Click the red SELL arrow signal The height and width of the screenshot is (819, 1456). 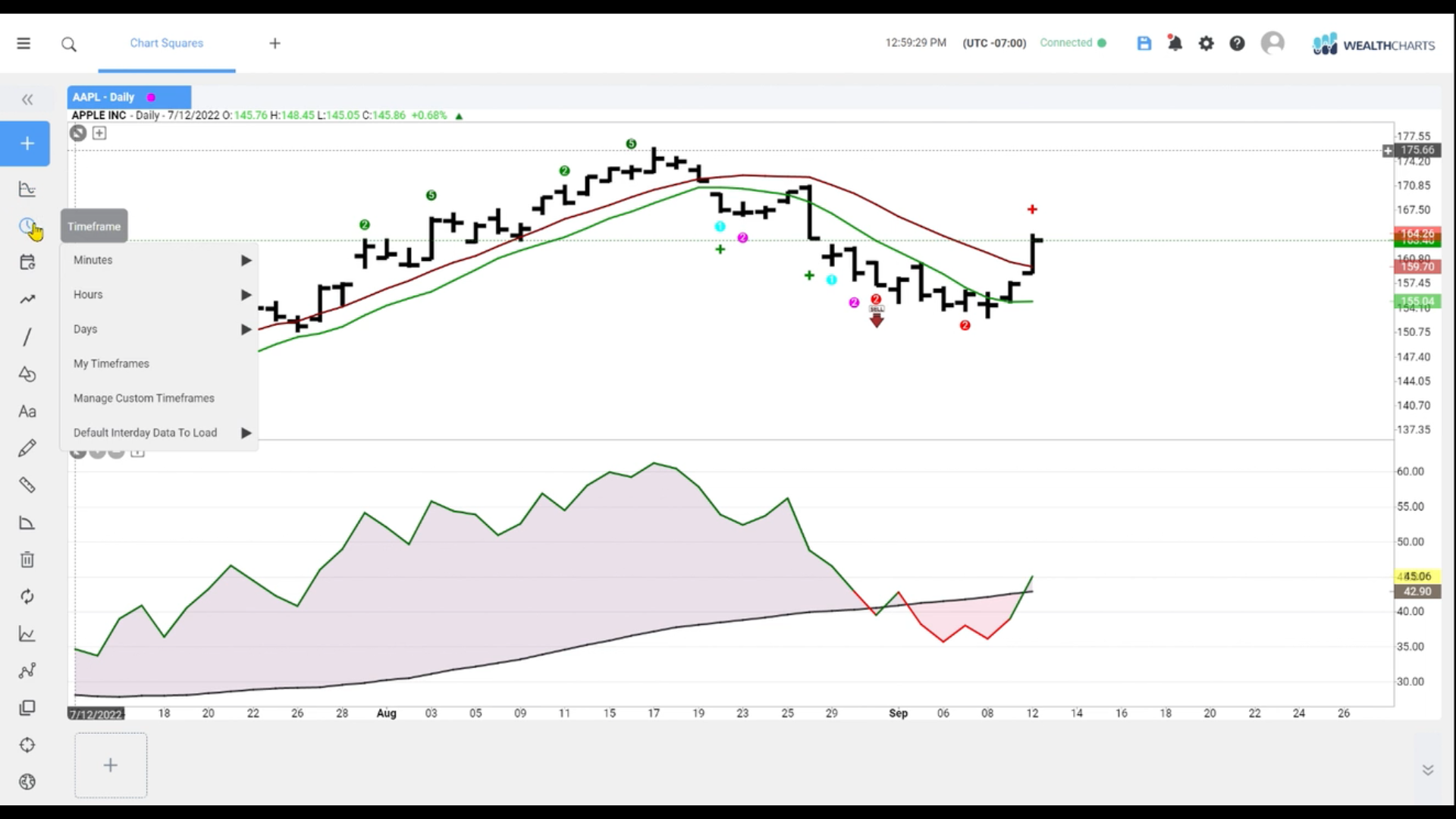[877, 316]
